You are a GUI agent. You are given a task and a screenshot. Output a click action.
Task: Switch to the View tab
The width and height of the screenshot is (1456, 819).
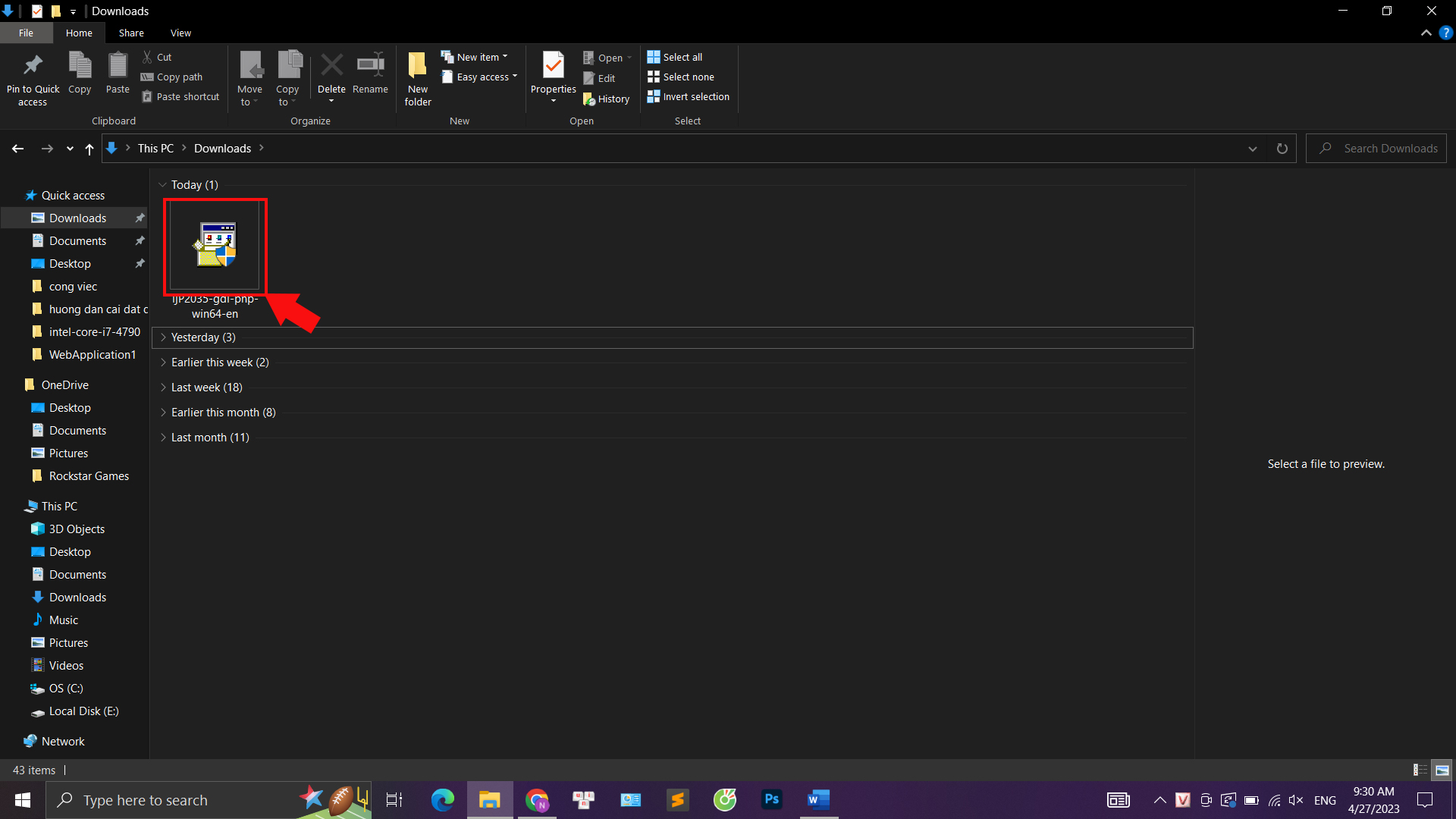tap(180, 33)
